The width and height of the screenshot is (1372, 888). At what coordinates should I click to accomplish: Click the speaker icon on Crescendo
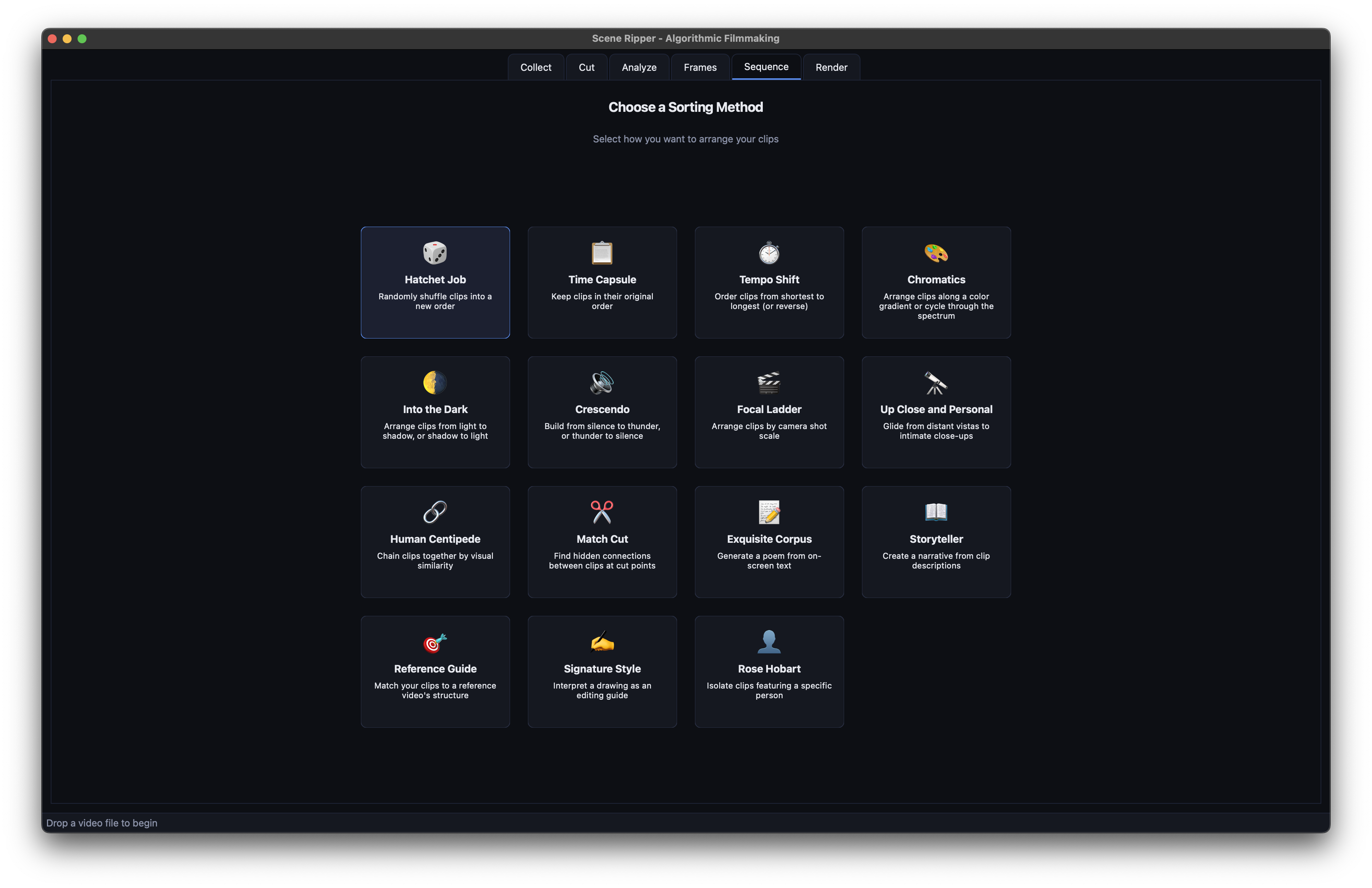(602, 382)
